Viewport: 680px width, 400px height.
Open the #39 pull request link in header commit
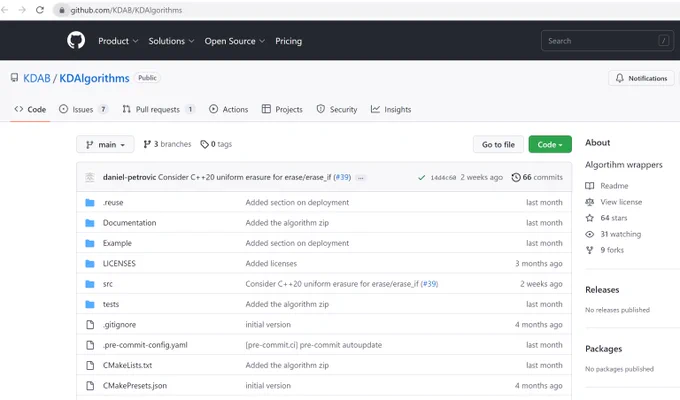coord(342,177)
